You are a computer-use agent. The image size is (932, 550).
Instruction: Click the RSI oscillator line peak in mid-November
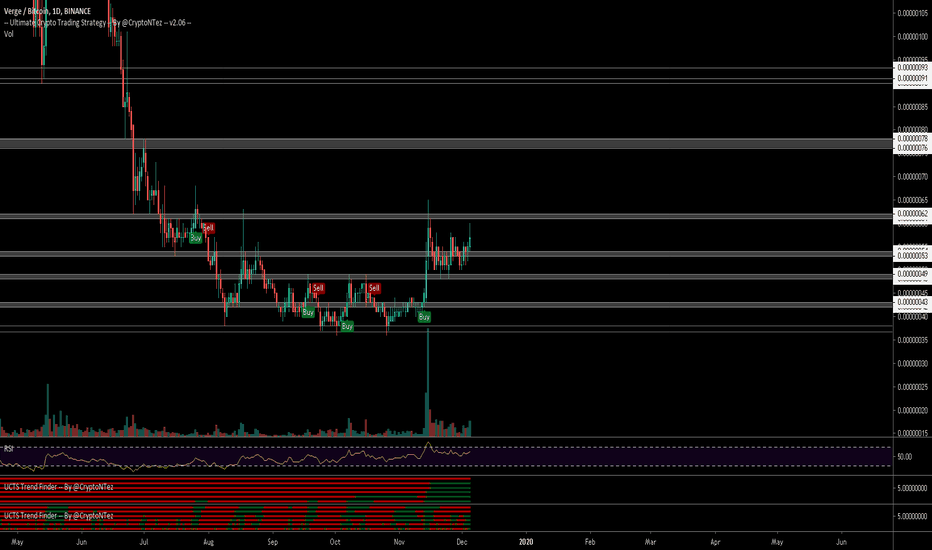point(428,444)
